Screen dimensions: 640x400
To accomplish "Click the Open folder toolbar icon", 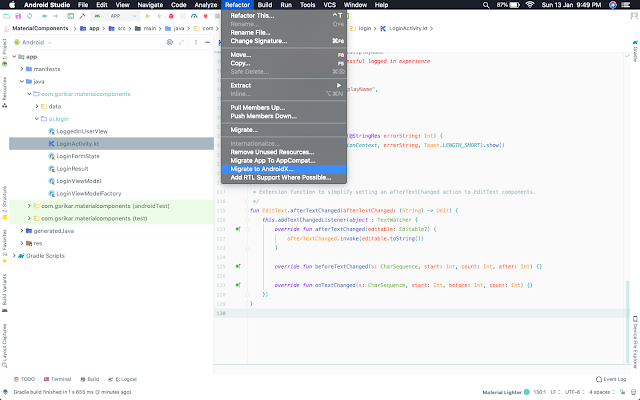I will pos(7,16).
